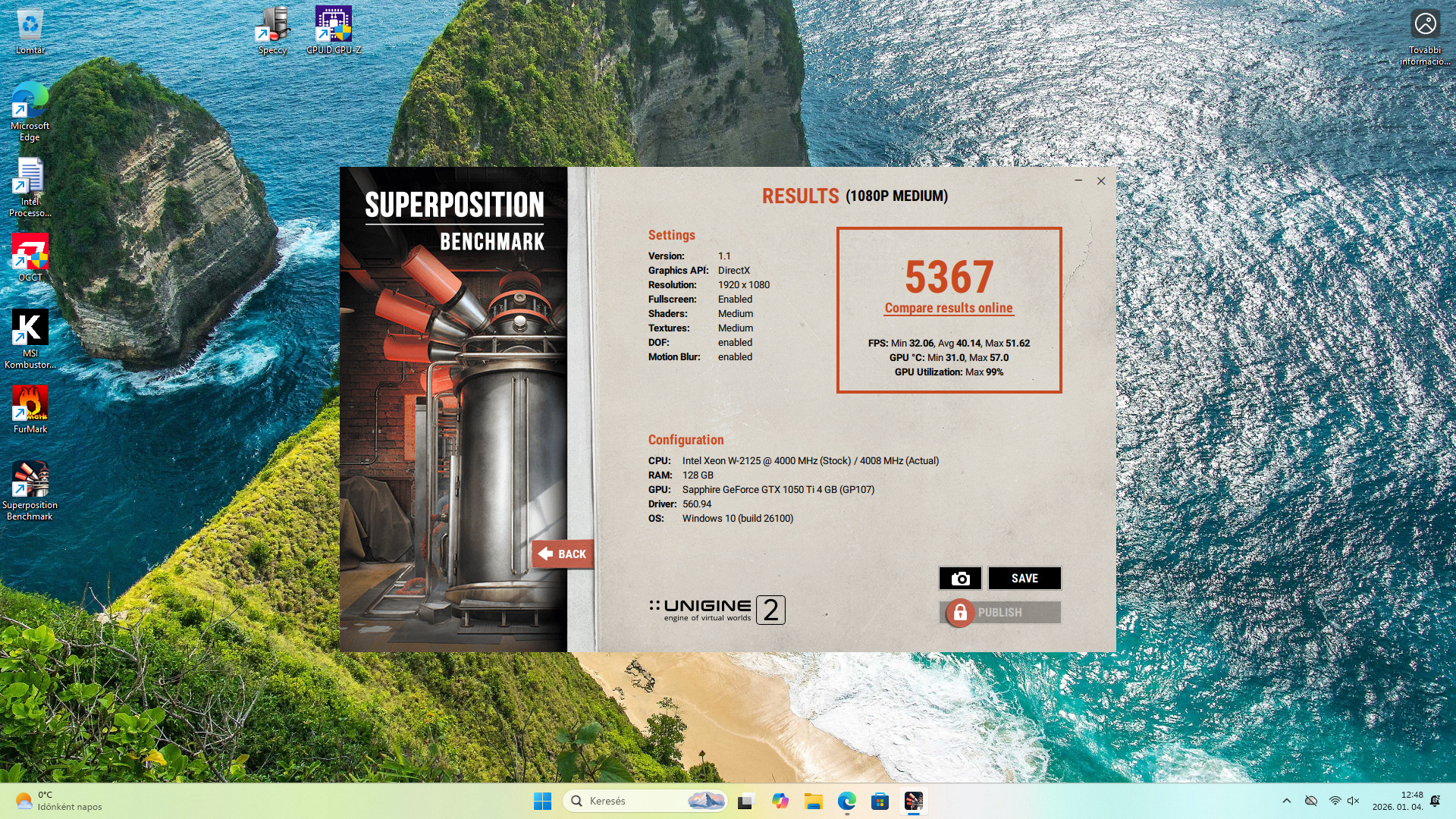Expand hidden system tray icons chevron
The image size is (1456, 819).
(x=1286, y=801)
